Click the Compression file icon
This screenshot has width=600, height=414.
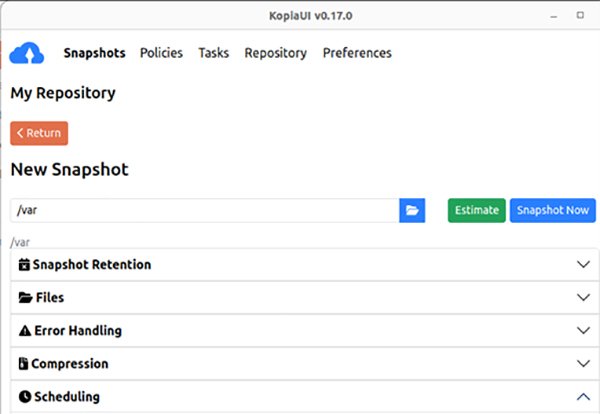24,364
